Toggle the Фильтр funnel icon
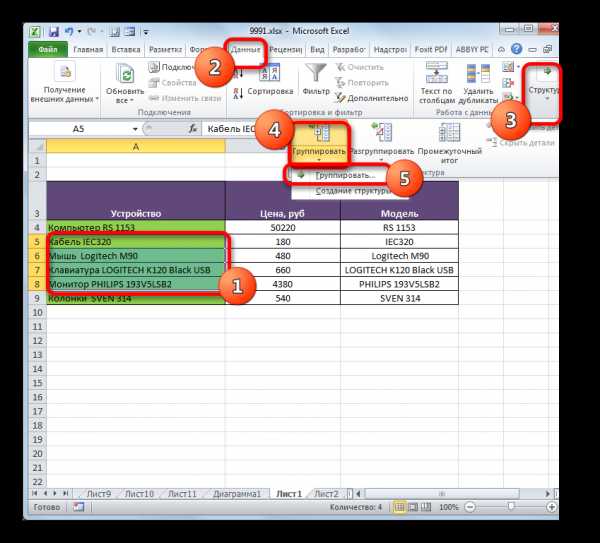The height and width of the screenshot is (543, 600). pos(315,73)
